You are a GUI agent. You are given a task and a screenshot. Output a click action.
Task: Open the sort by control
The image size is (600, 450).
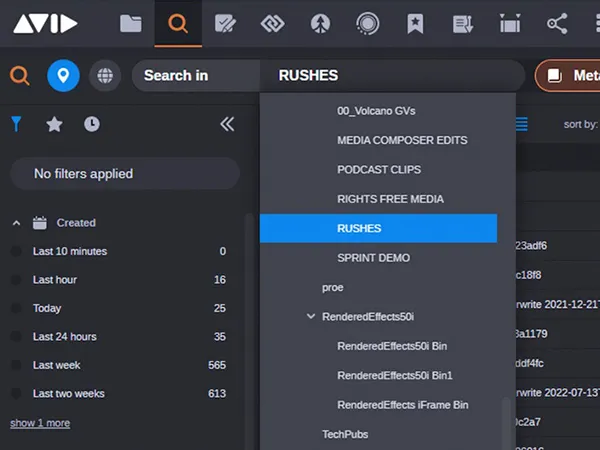pyautogui.click(x=581, y=124)
